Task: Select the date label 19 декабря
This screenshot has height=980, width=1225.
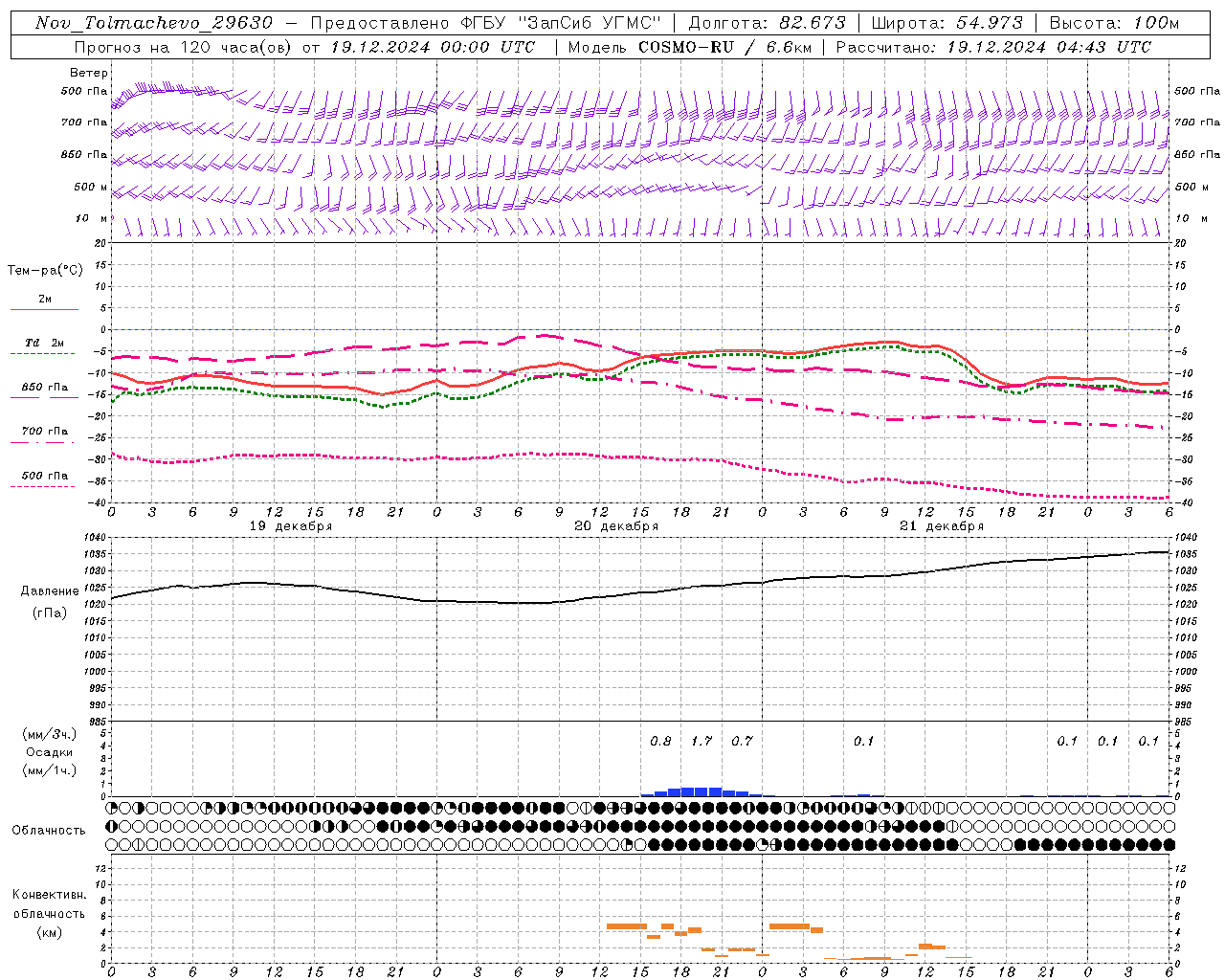Action: pyautogui.click(x=291, y=526)
